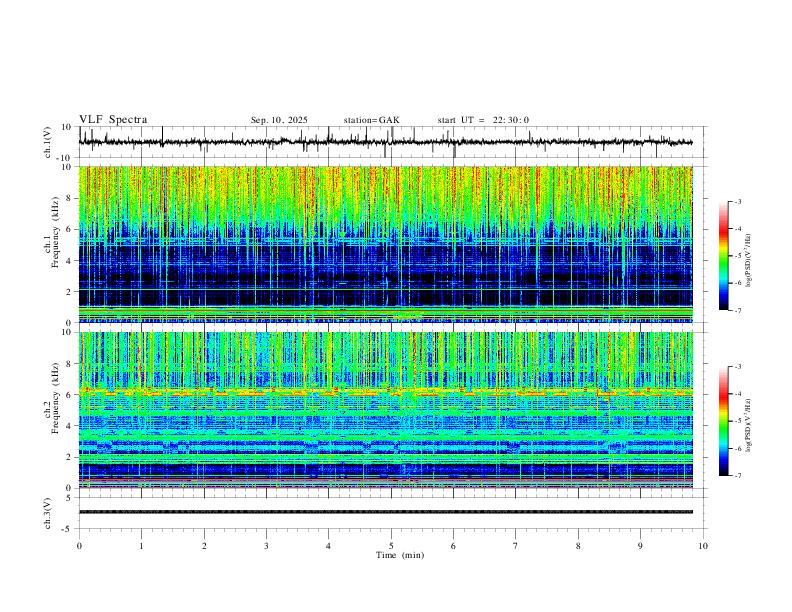Click the ch.1 spectrogram panel
The height and width of the screenshot is (612, 792).
tap(385, 244)
